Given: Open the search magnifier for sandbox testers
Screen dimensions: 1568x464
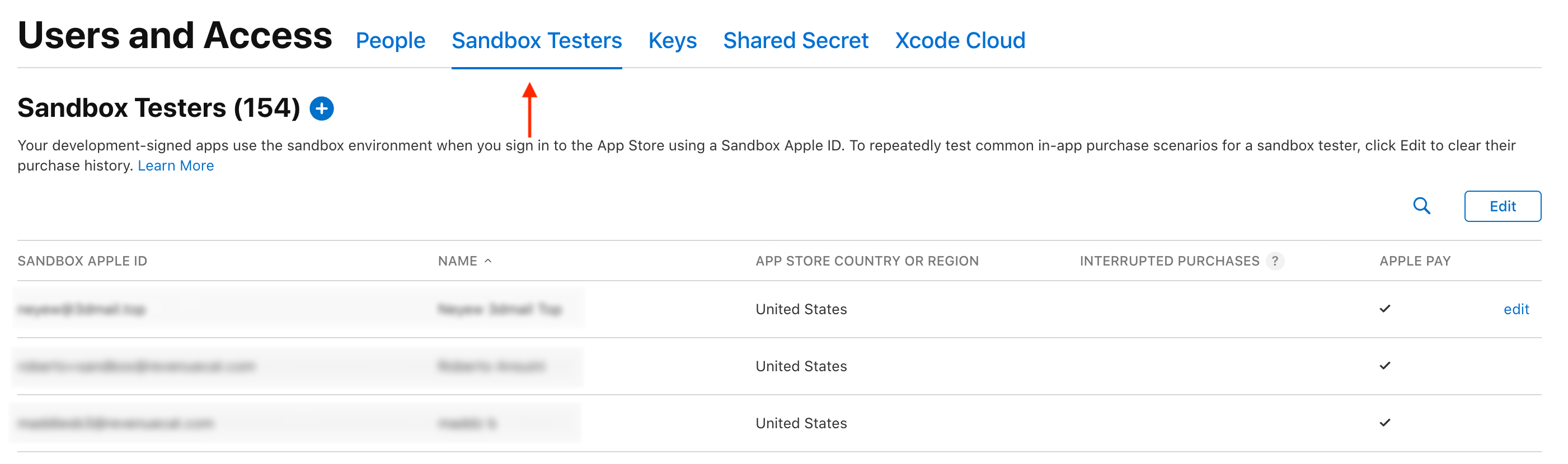Looking at the screenshot, I should (x=1423, y=206).
